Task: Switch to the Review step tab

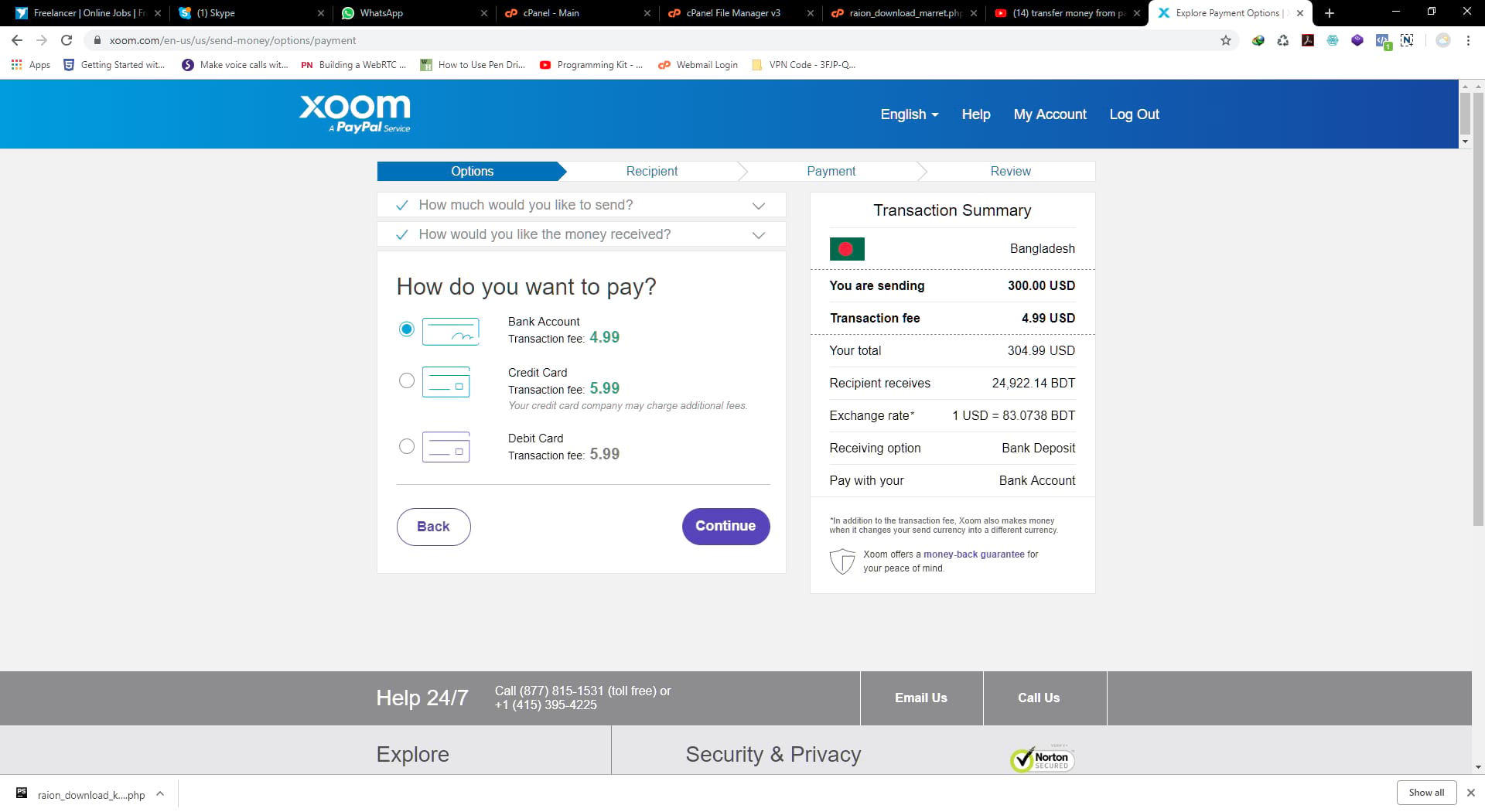Action: (1010, 171)
